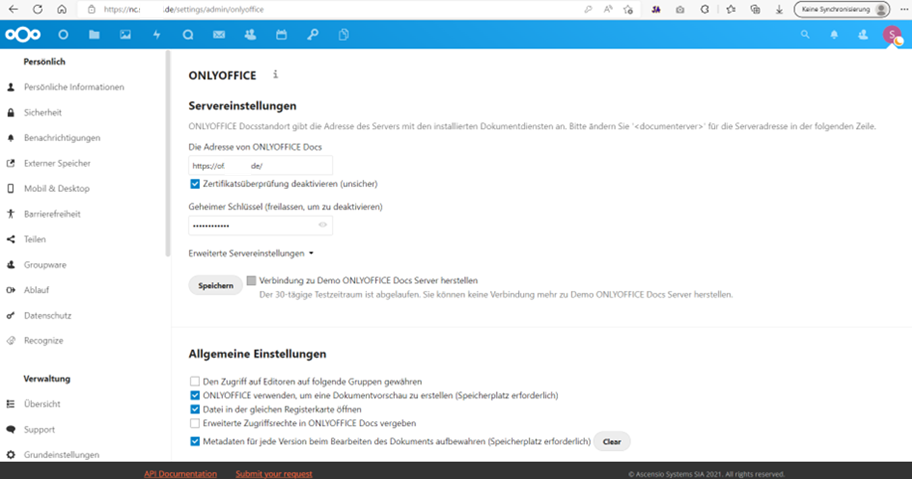Open Support under Verwaltung

39,430
